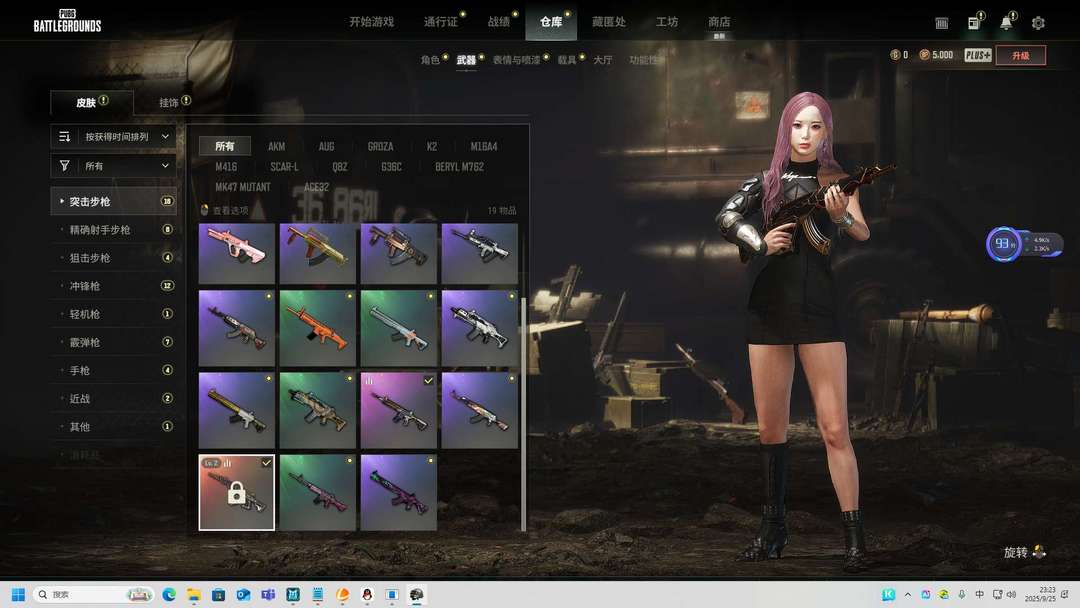Click the rotate character icon 旋转
The height and width of the screenshot is (608, 1080).
(x=1039, y=552)
